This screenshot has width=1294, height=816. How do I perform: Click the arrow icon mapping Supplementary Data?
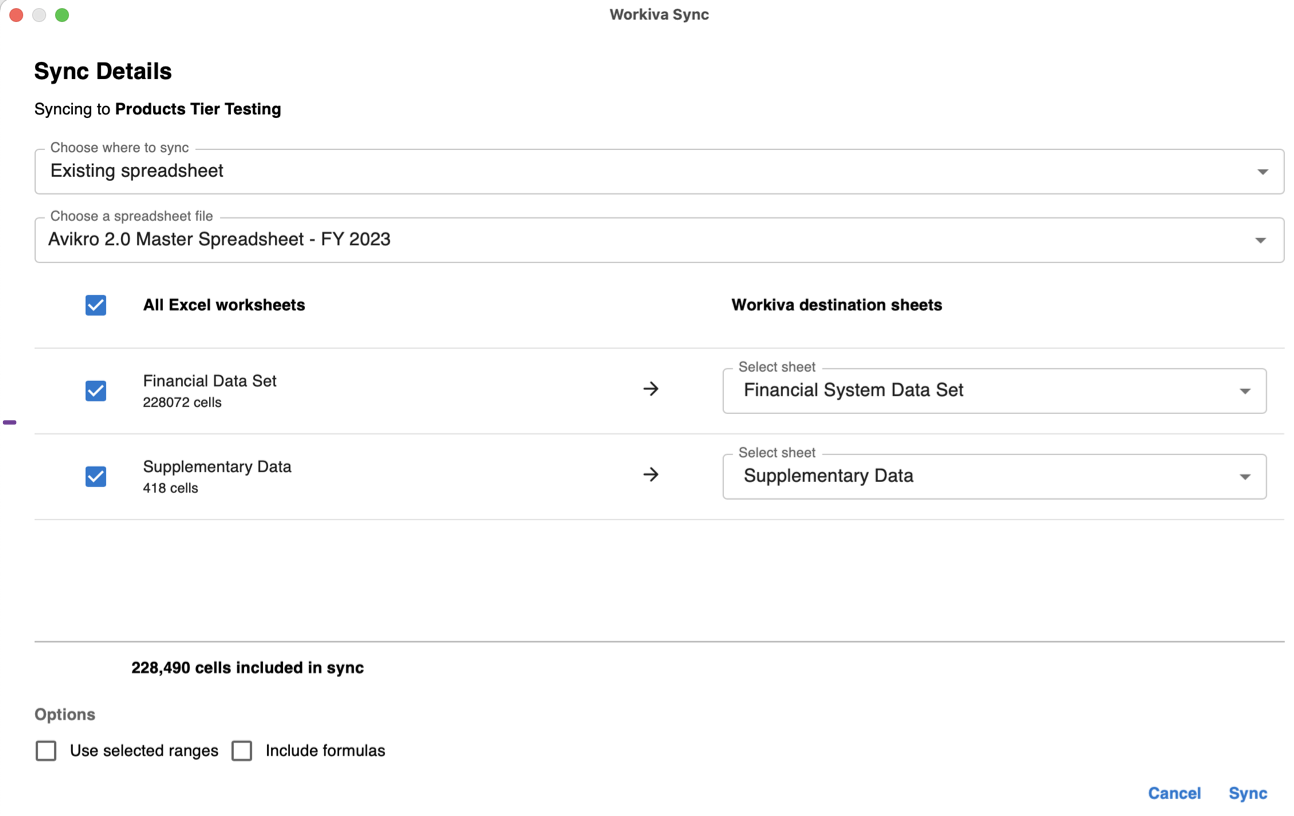[x=651, y=475]
